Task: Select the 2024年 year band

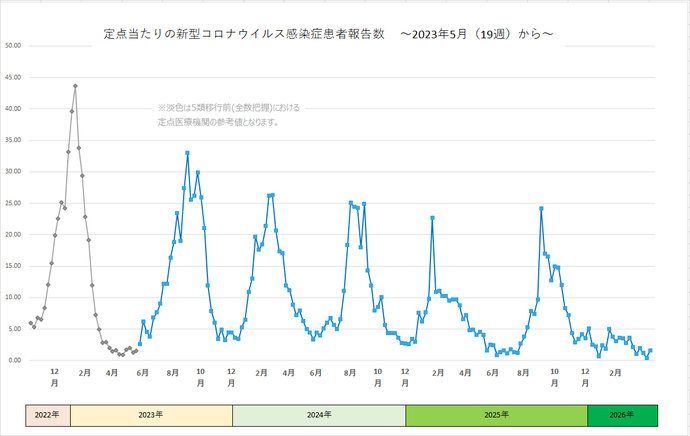Action: 319,415
